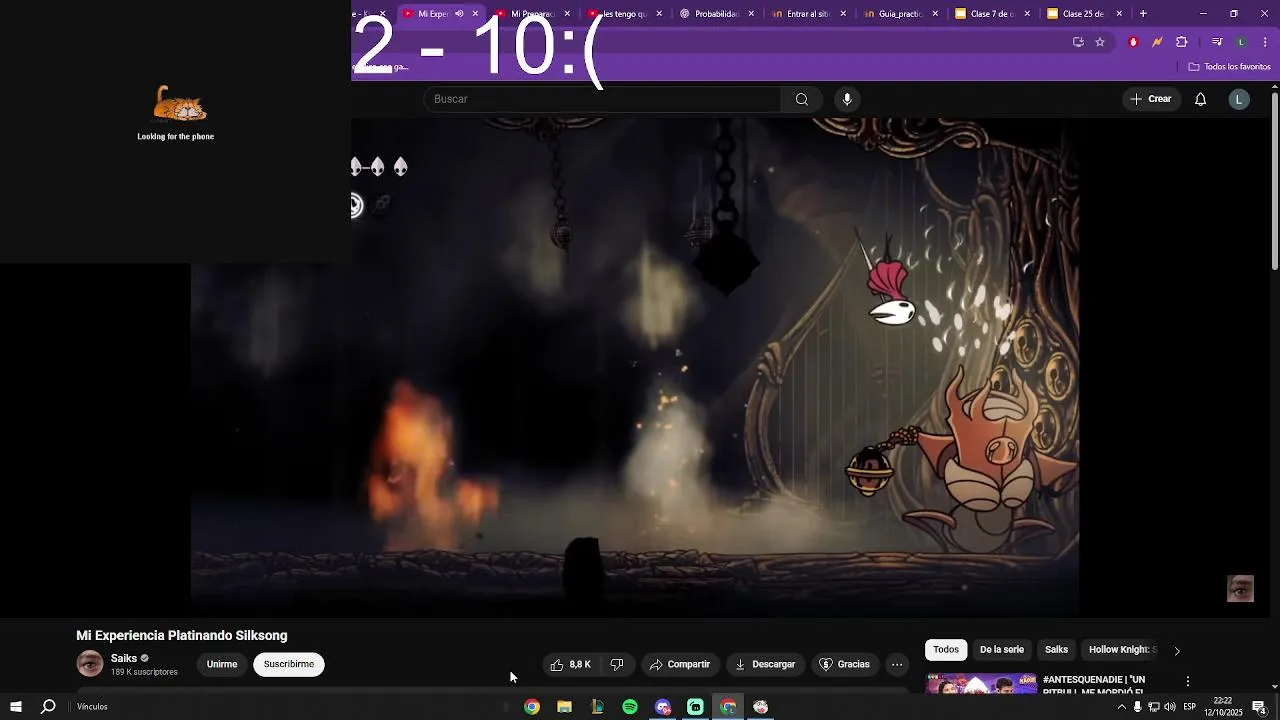Switch to the 'Entrar al sitio' tab

coord(809,14)
